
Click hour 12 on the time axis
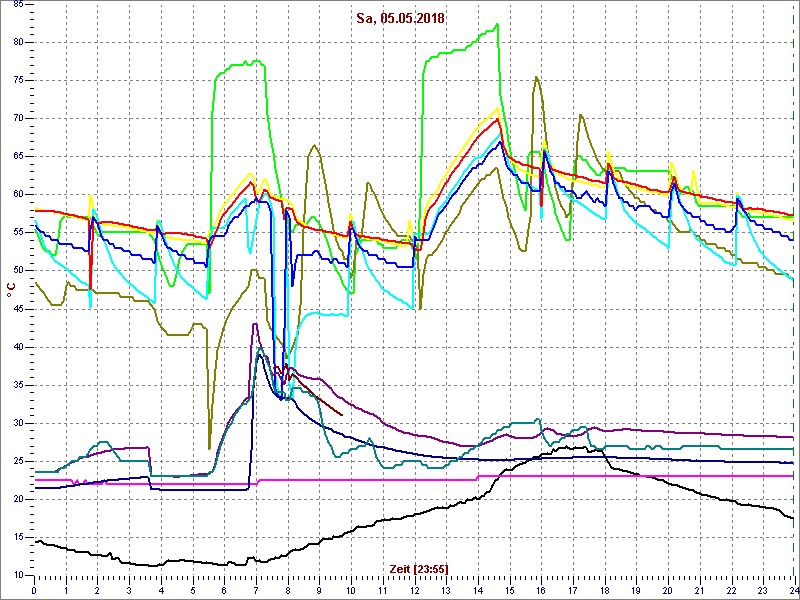pyautogui.click(x=414, y=589)
